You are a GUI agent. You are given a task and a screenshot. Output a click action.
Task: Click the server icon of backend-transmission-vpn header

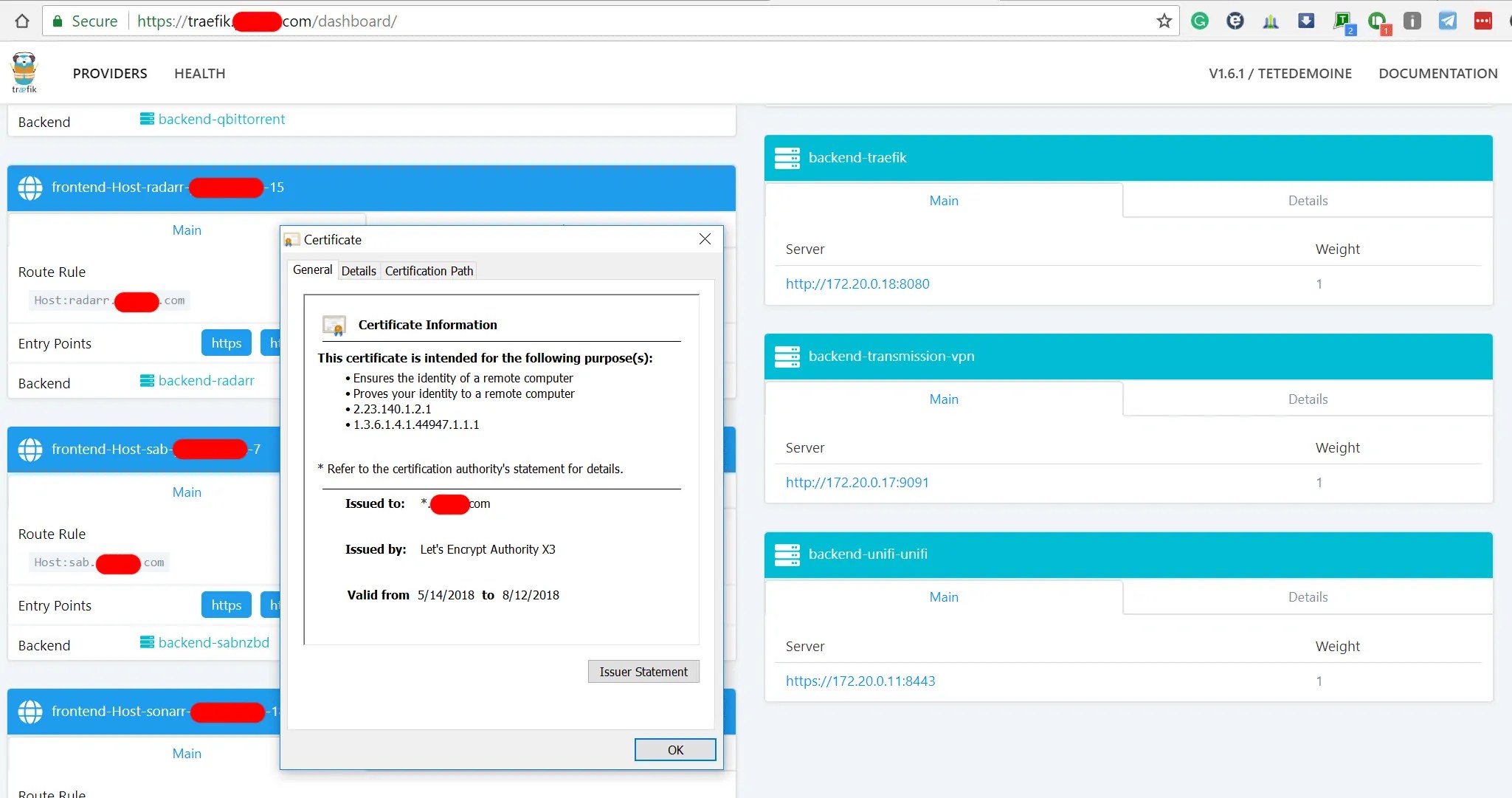pyautogui.click(x=787, y=357)
